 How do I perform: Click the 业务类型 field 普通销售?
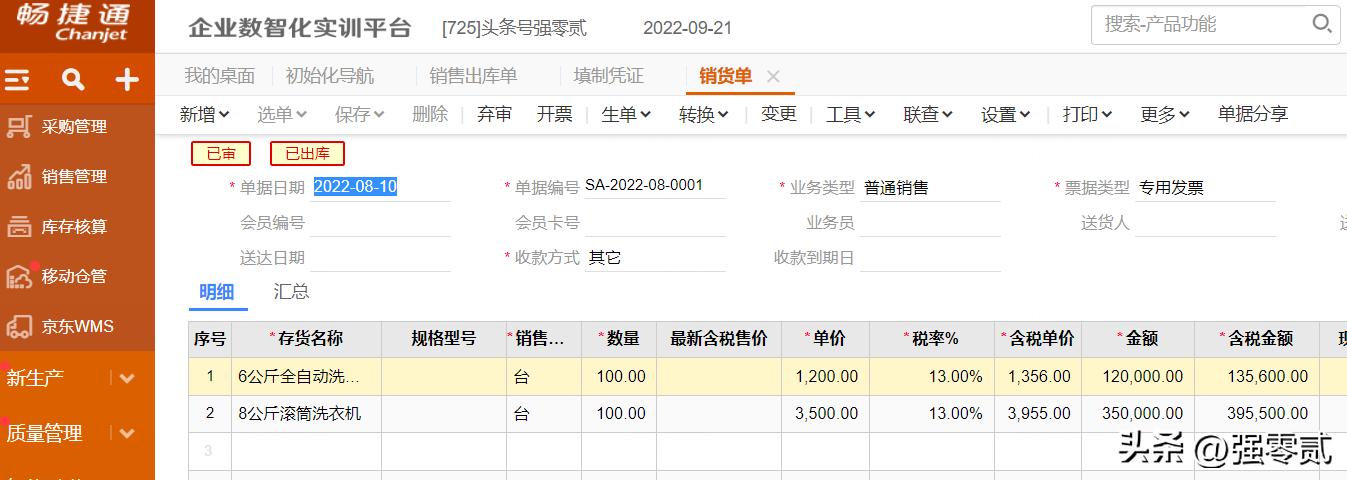pos(930,187)
